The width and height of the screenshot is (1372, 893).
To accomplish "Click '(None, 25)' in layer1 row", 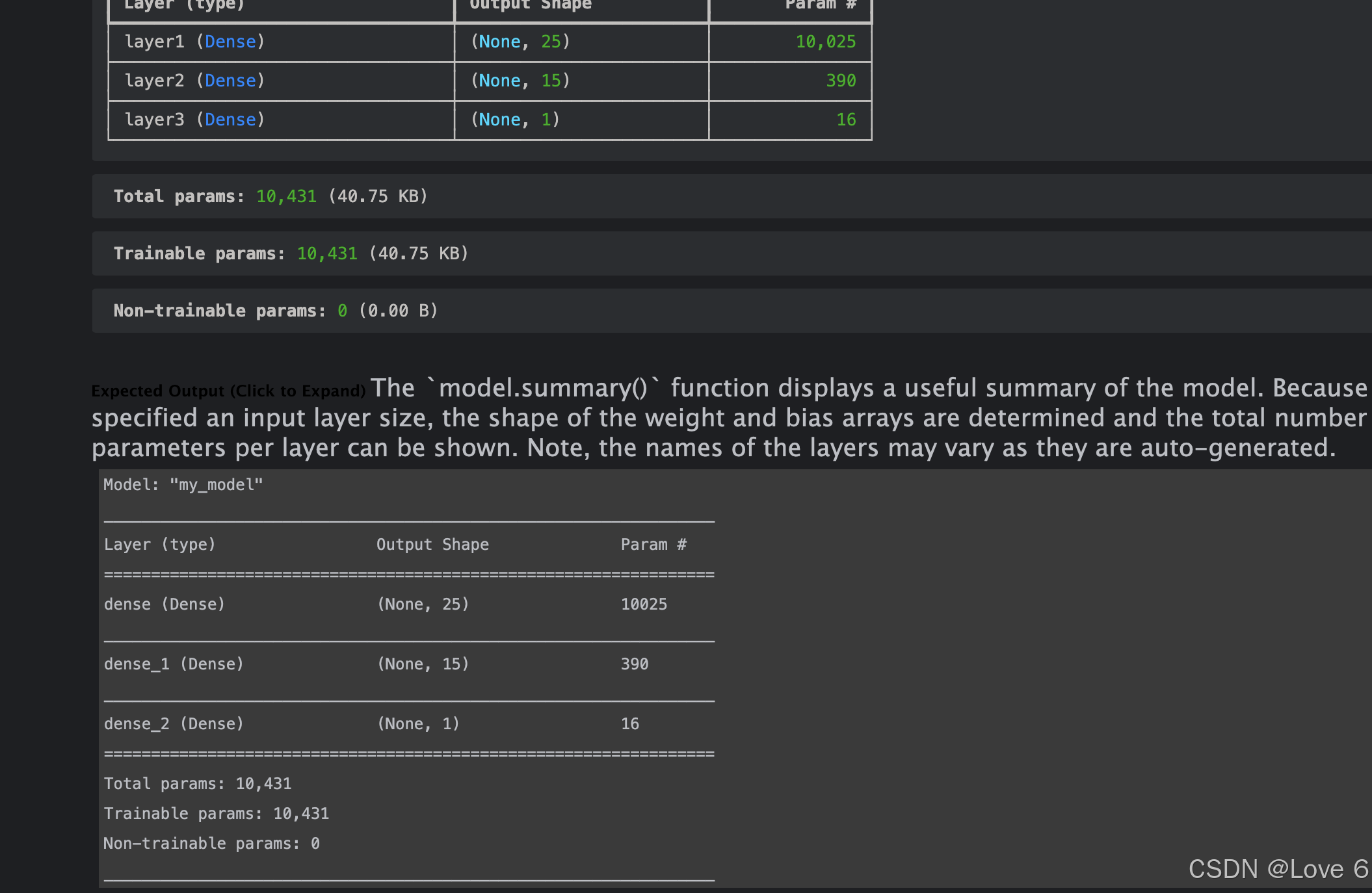I will (x=520, y=42).
